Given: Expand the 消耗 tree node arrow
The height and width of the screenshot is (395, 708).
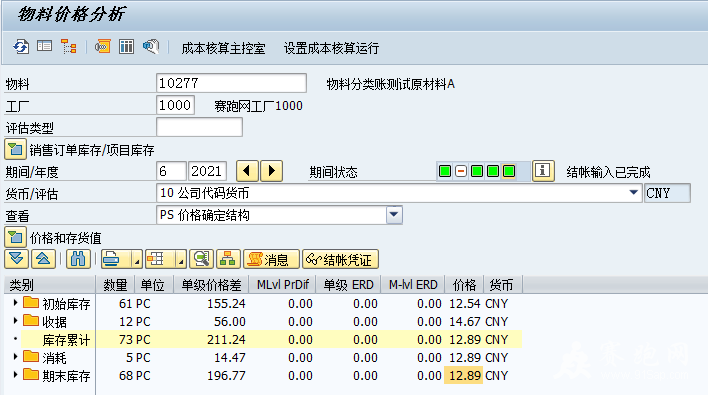Looking at the screenshot, I should pos(15,357).
